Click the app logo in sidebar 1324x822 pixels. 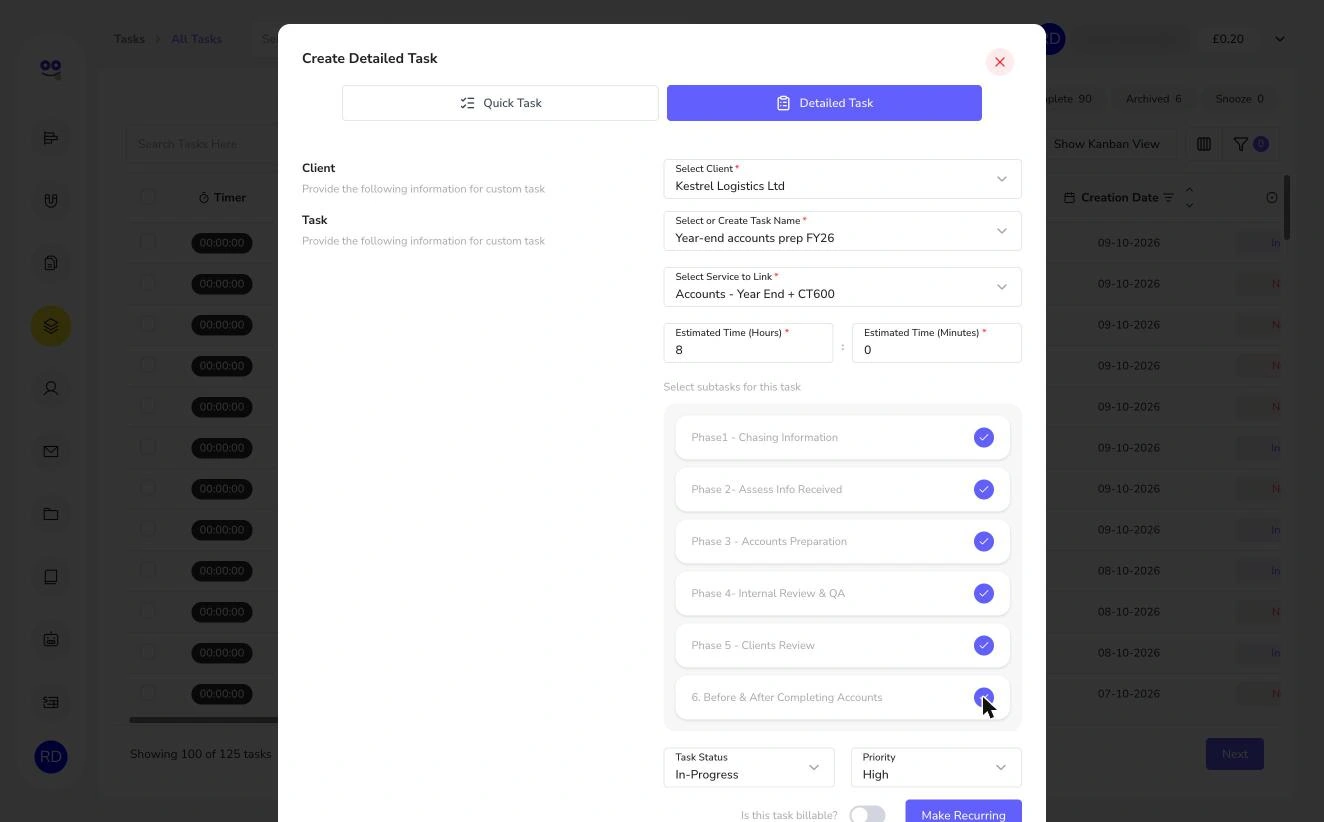(x=51, y=68)
